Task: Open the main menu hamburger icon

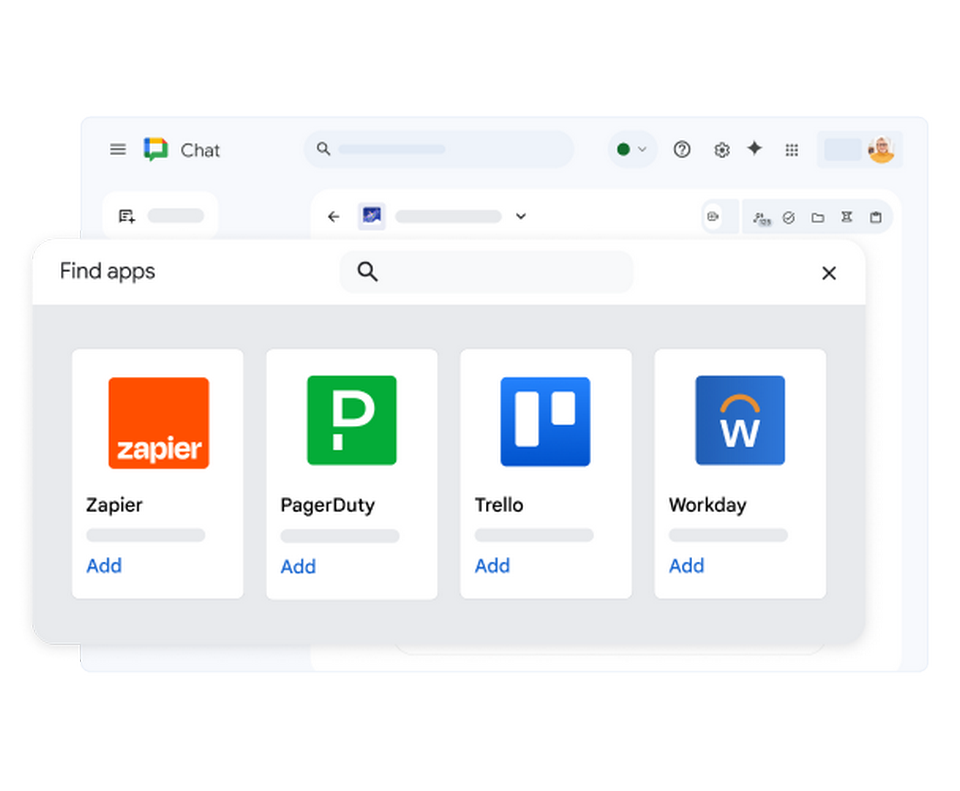Action: pyautogui.click(x=118, y=150)
